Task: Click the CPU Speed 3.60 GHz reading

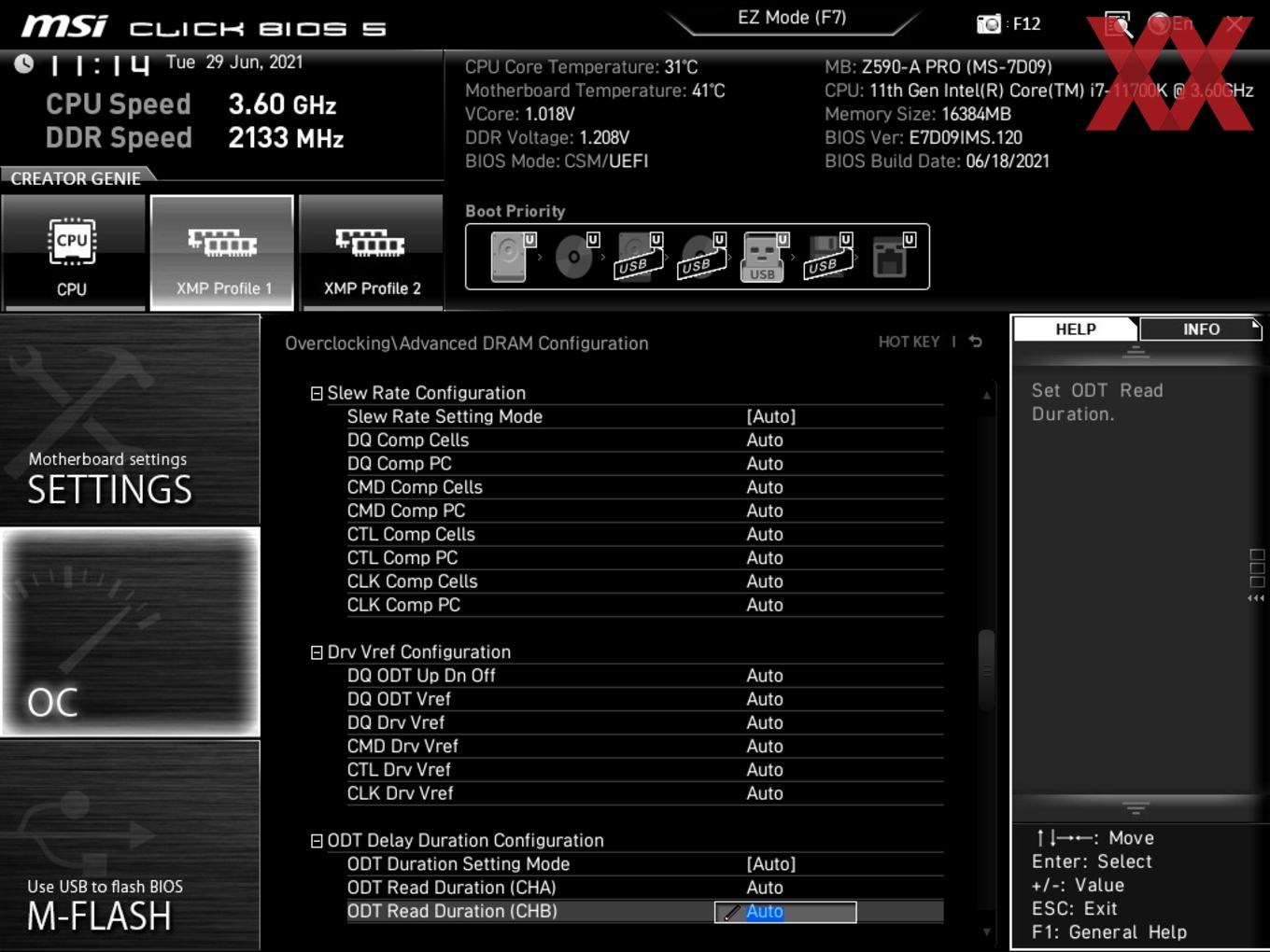Action: (191, 105)
